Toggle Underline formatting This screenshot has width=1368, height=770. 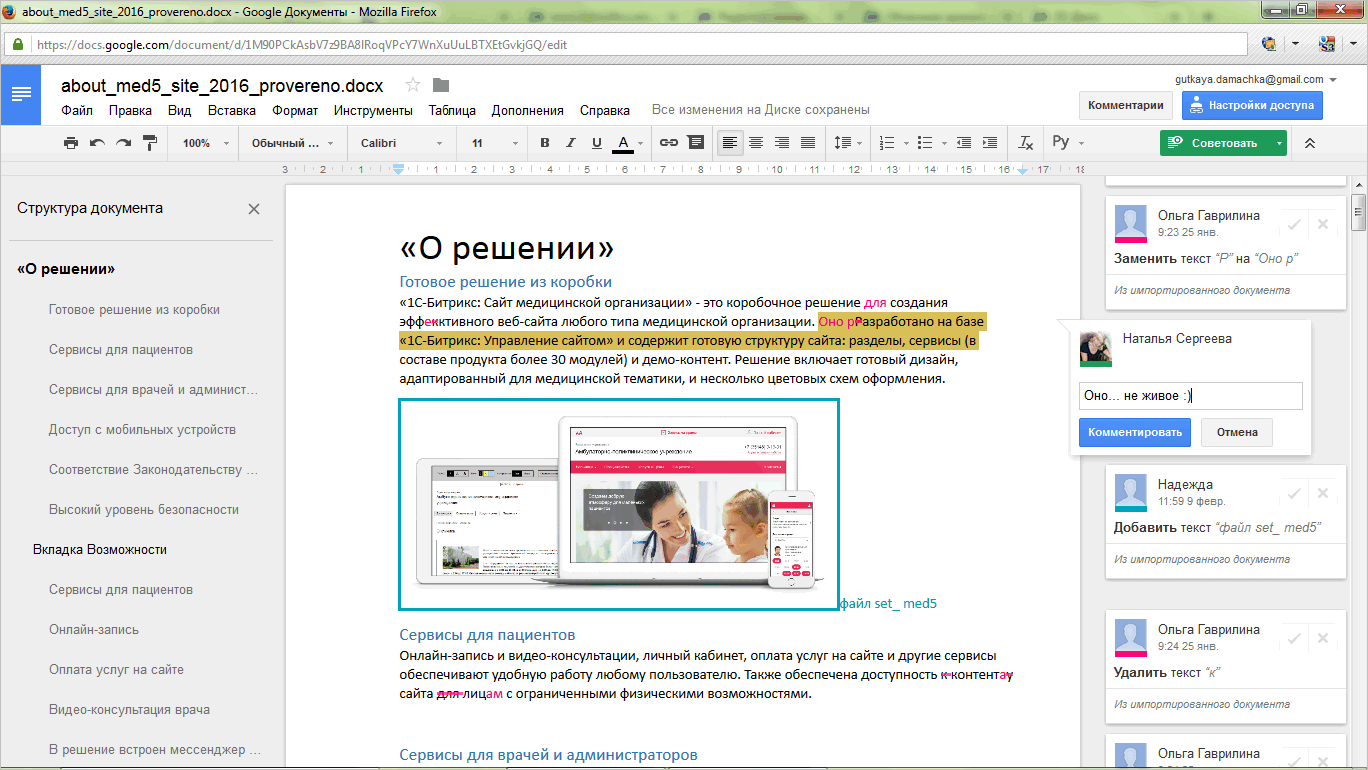[597, 143]
